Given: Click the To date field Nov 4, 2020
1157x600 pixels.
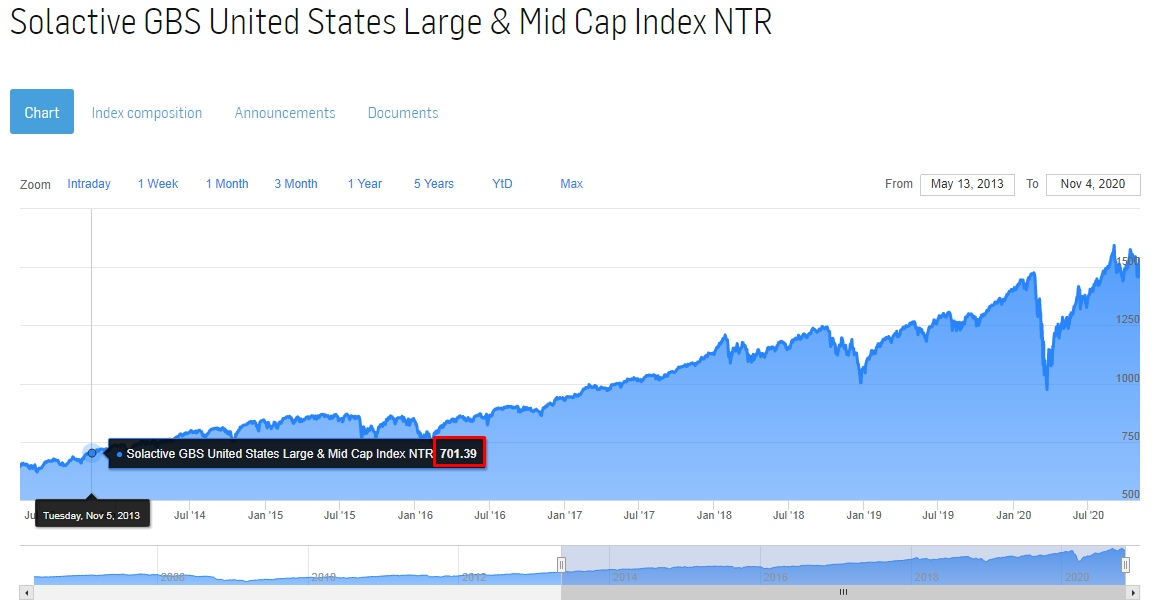Looking at the screenshot, I should pyautogui.click(x=1093, y=184).
